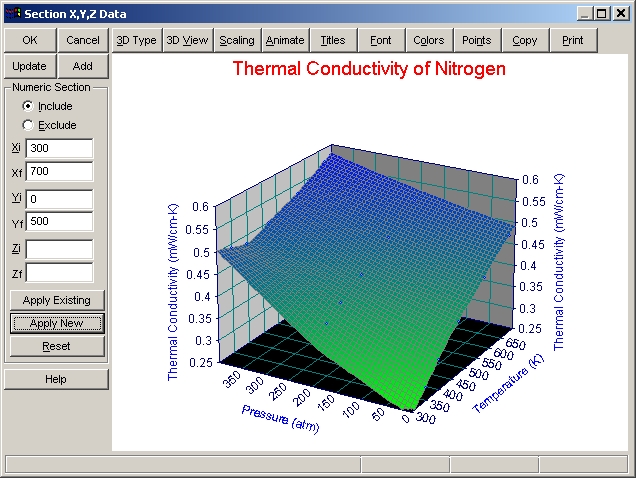
Task: Select the Exclude radio button
Action: [x=28, y=125]
